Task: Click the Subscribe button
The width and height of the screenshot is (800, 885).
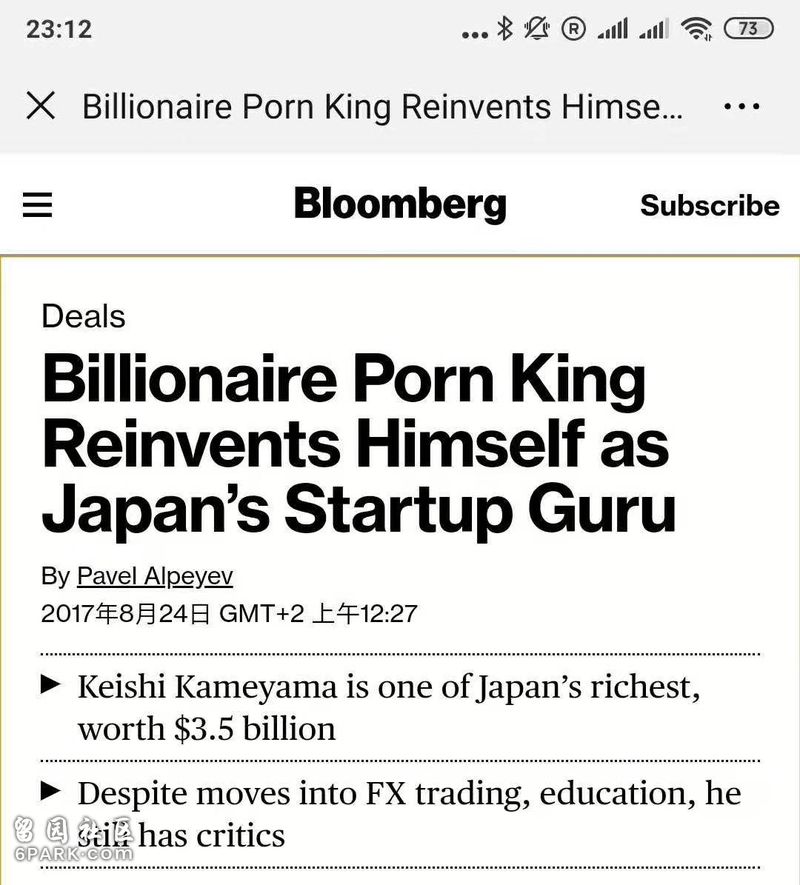Action: tap(710, 205)
